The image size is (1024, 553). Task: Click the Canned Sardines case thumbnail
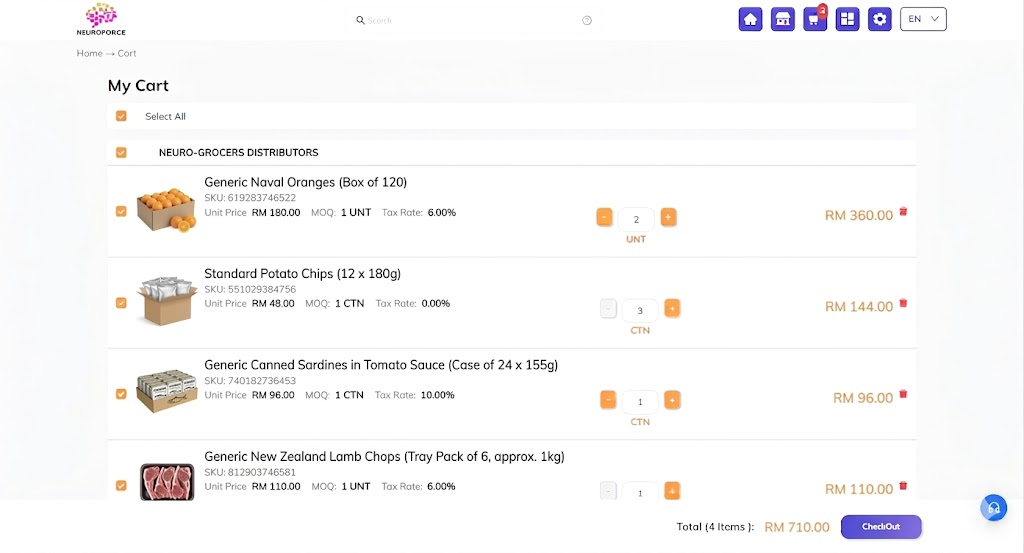click(x=167, y=392)
